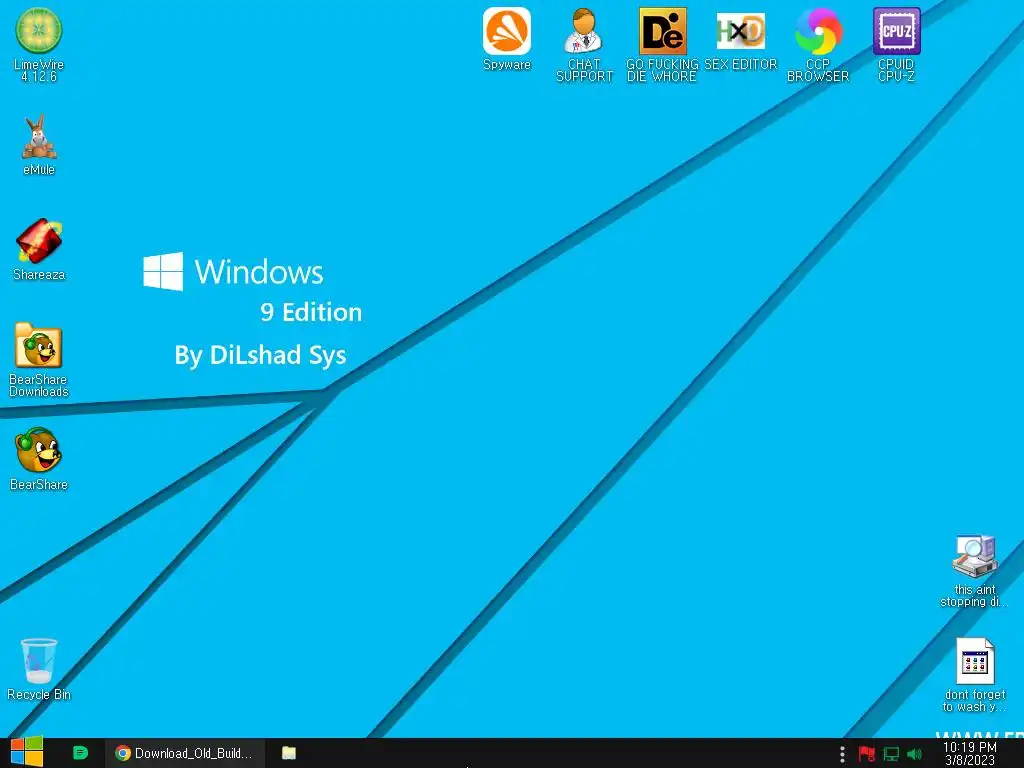The width and height of the screenshot is (1024, 768).
Task: Select the Recycle Bin icon
Action: click(x=39, y=669)
